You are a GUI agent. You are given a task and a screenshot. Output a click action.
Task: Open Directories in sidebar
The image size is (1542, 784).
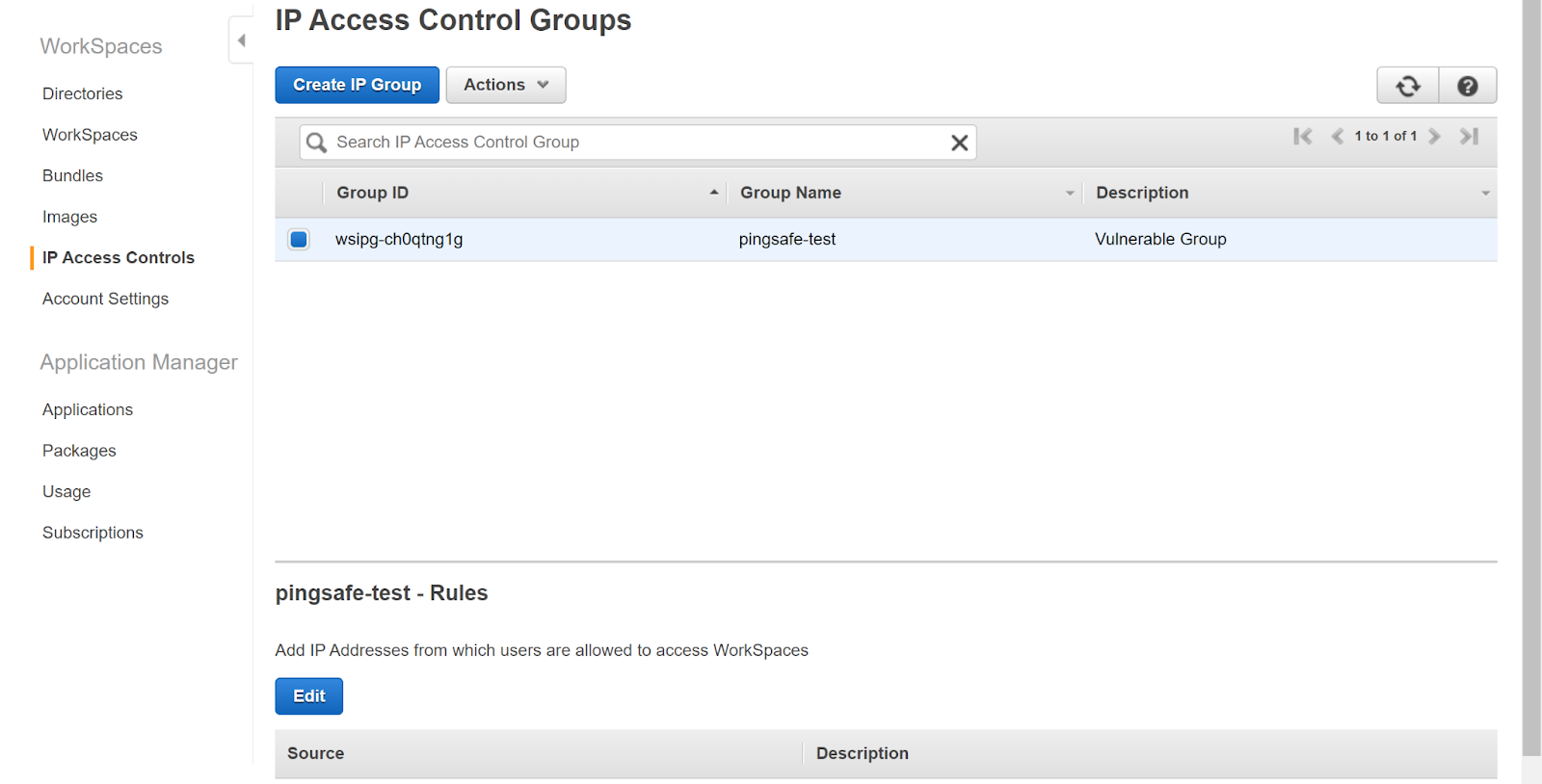82,93
